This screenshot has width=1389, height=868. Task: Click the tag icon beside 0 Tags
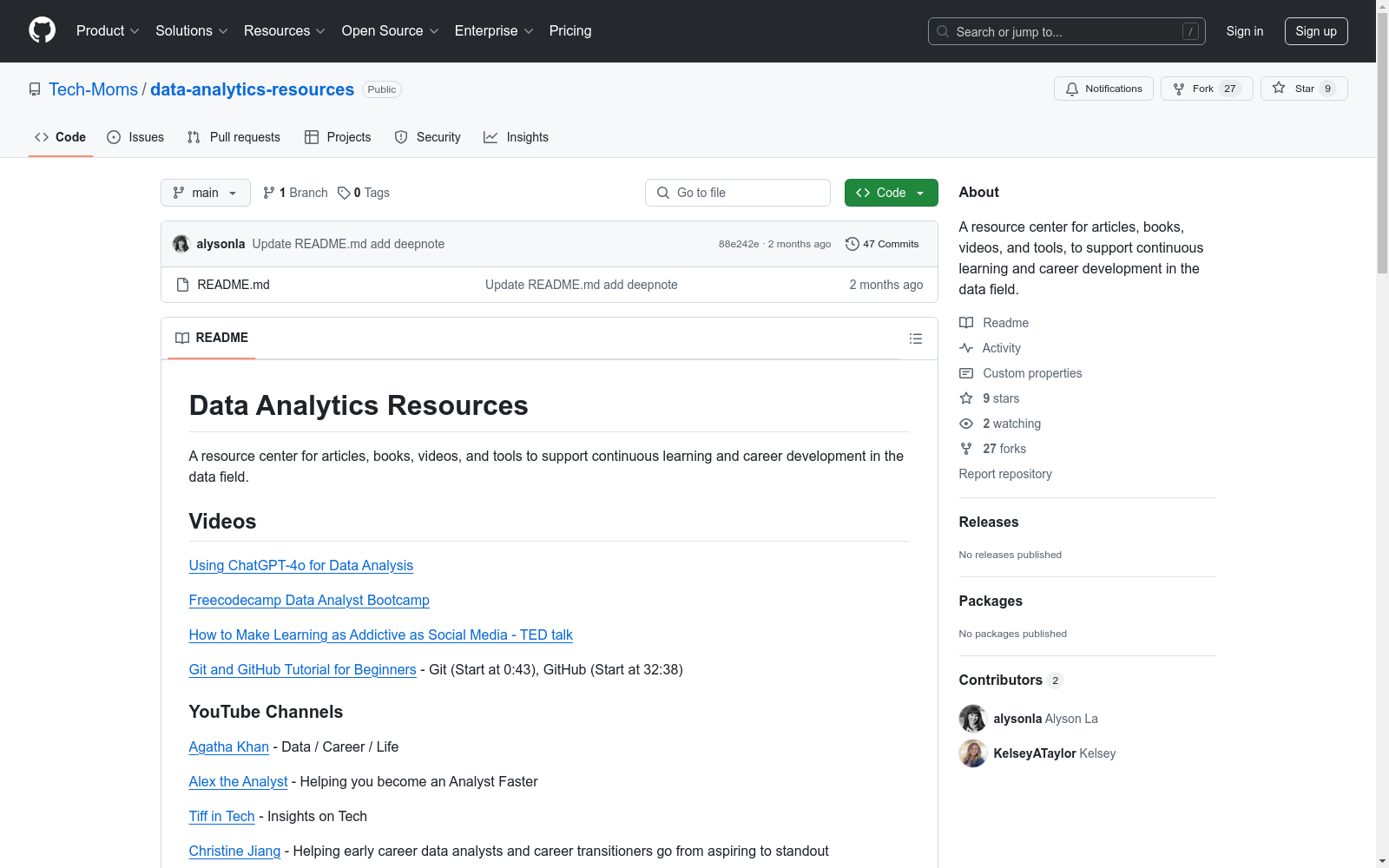[x=344, y=193]
